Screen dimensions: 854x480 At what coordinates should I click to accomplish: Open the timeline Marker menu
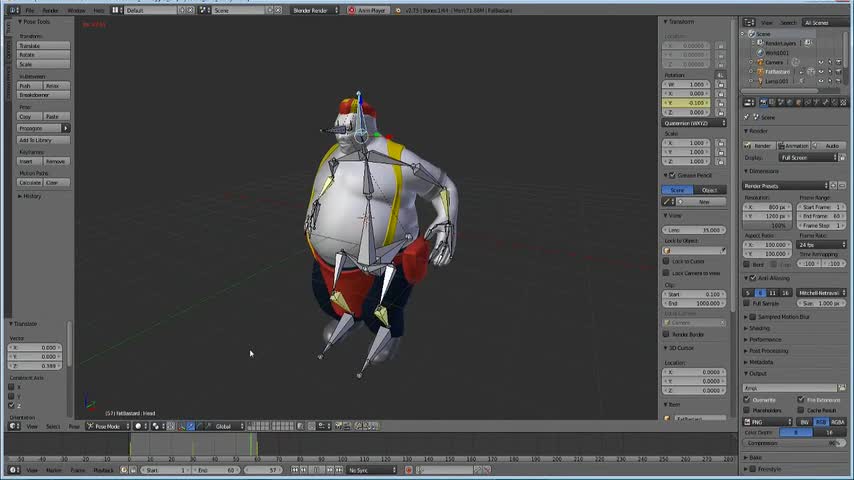pos(53,470)
